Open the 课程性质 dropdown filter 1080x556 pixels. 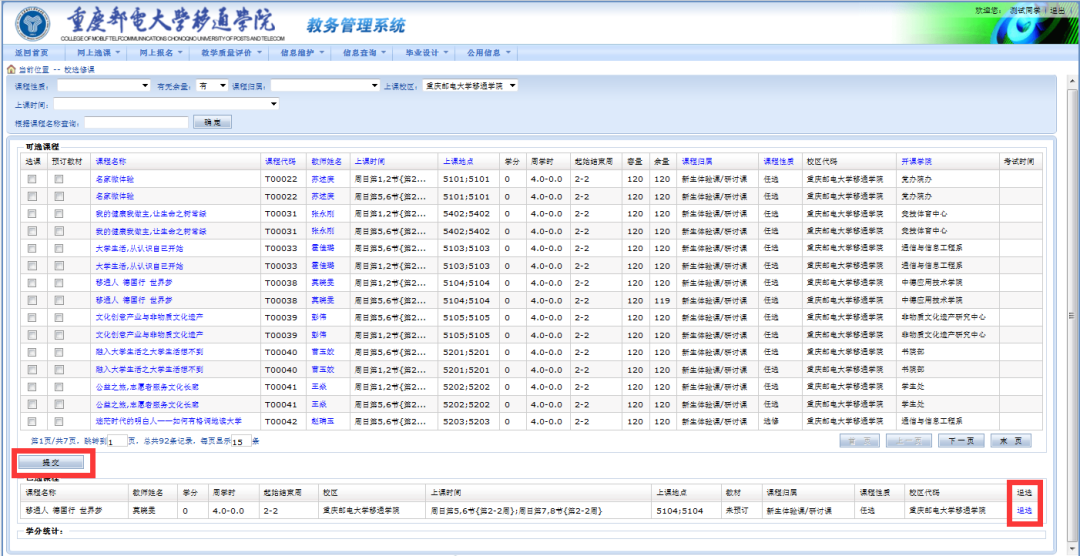pos(103,86)
